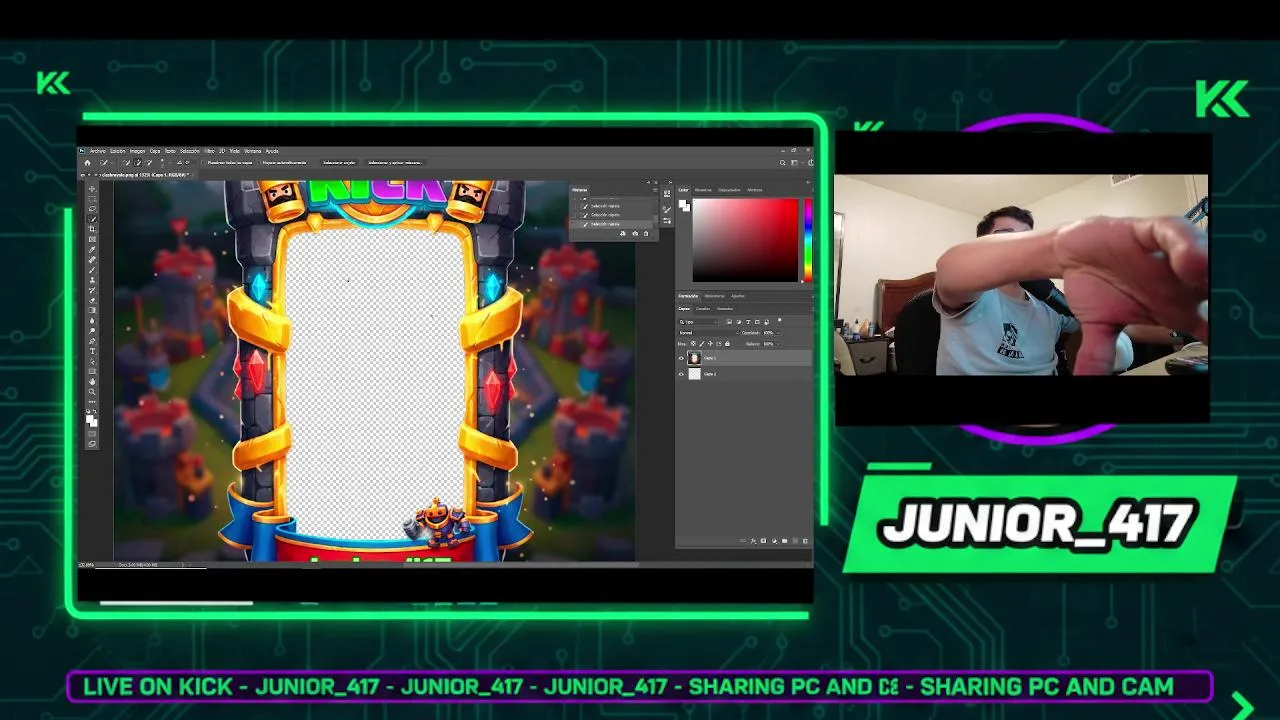Open the Historia panel menu
Viewport: 1280px width, 720px height.
pyautogui.click(x=655, y=190)
